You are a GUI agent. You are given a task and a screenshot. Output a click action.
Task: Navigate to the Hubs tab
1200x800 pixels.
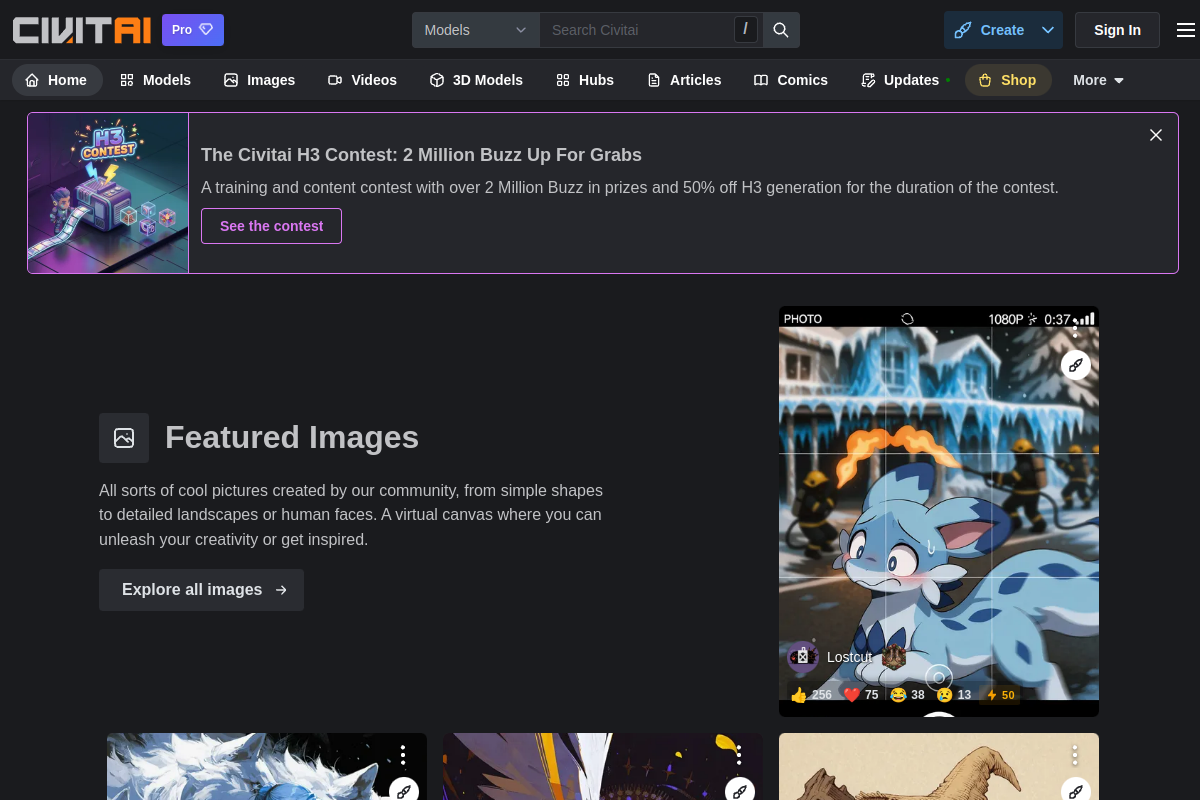[x=585, y=80]
